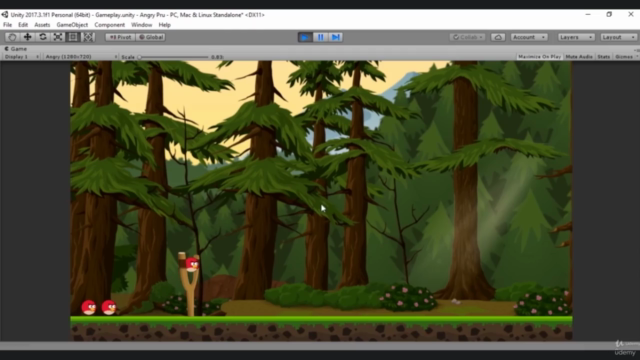Toggle Global handle rotation
Viewport: 640px width, 360px height.
point(151,37)
